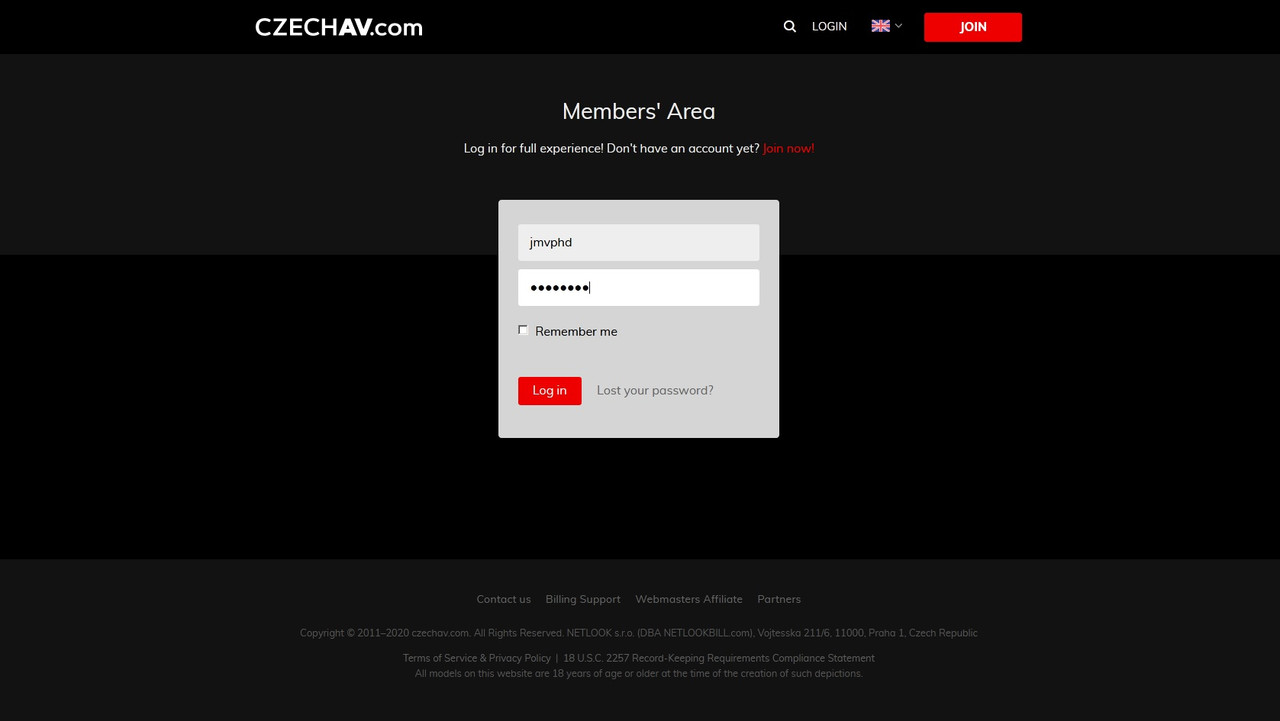Viewport: 1280px width, 721px height.
Task: Open the 'Lost your password?' link
Action: (655, 391)
